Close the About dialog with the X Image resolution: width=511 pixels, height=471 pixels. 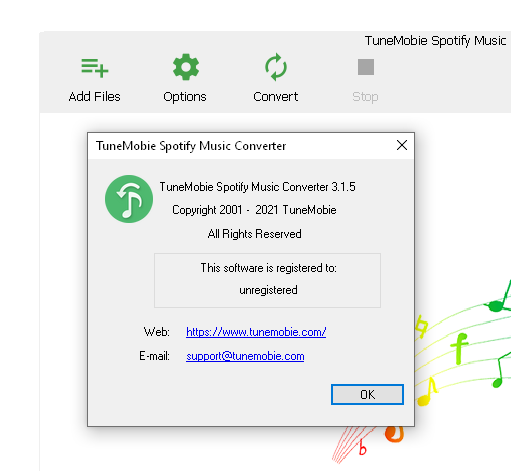tap(402, 145)
